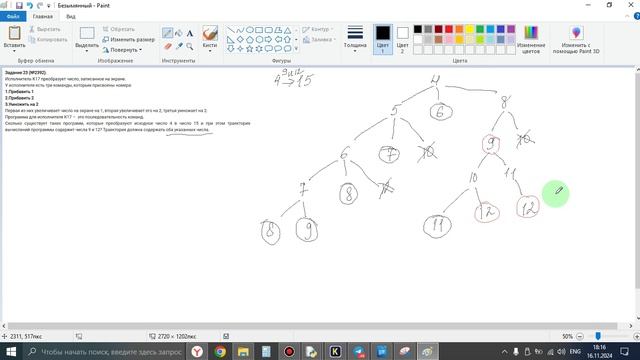Collapse the ribbon with chevron
The height and width of the screenshot is (360, 640).
click(627, 16)
